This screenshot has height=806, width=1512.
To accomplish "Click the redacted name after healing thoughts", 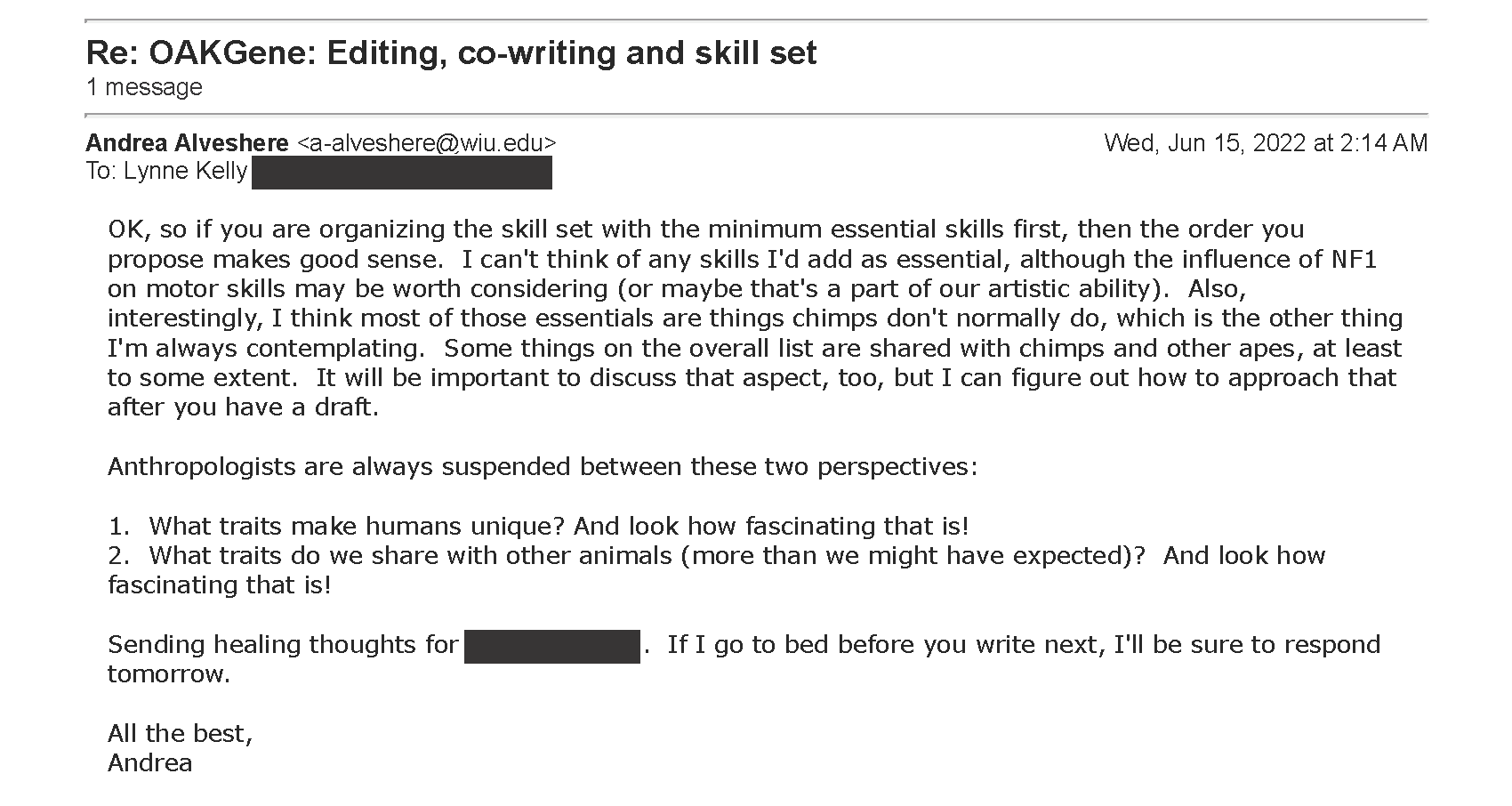I will point(552,646).
